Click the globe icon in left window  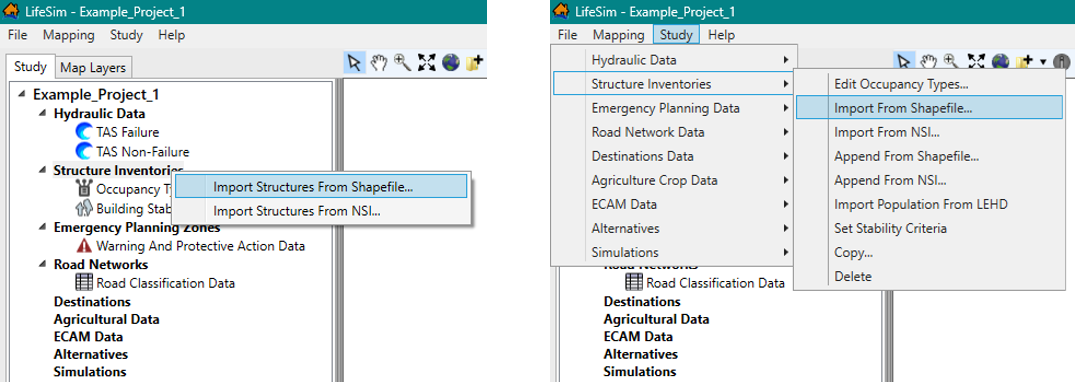pyautogui.click(x=450, y=63)
